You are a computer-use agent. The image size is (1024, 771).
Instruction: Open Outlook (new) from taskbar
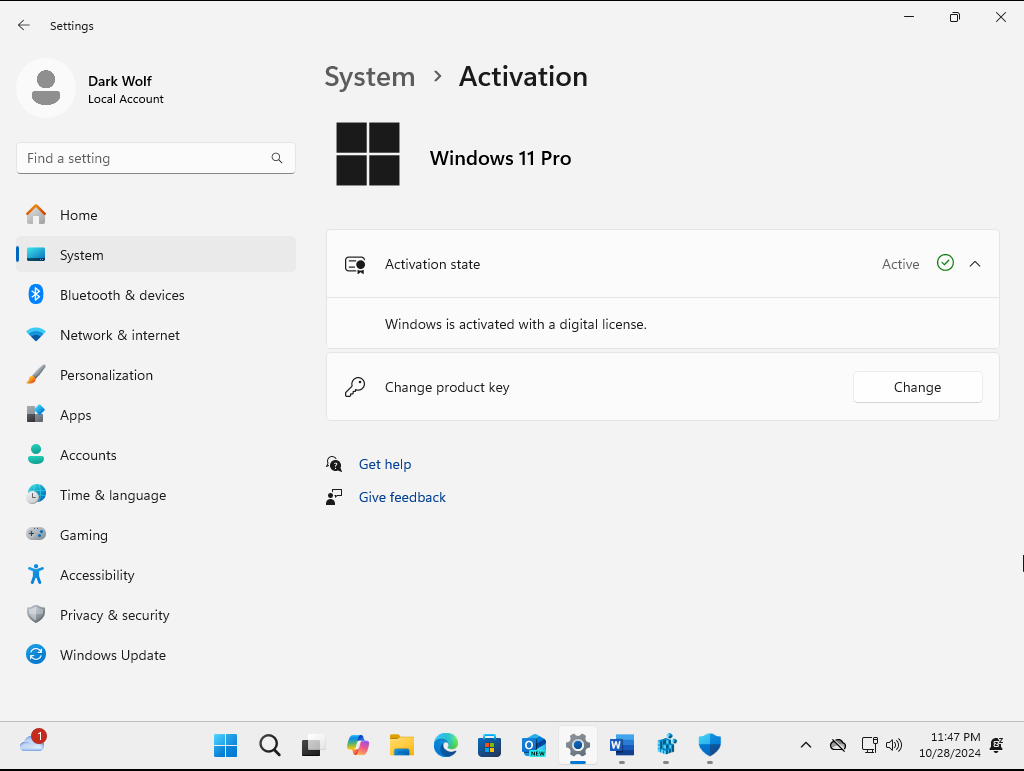534,745
